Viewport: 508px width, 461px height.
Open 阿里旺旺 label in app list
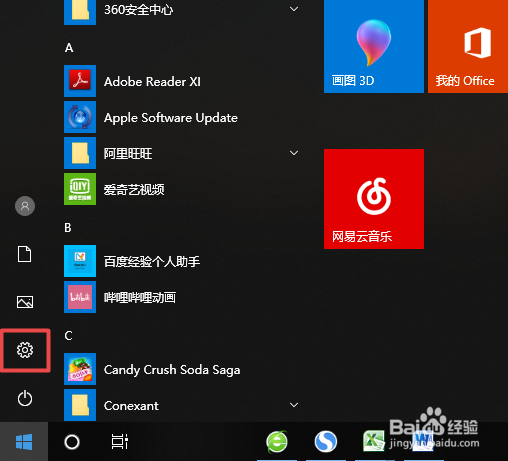pyautogui.click(x=128, y=154)
